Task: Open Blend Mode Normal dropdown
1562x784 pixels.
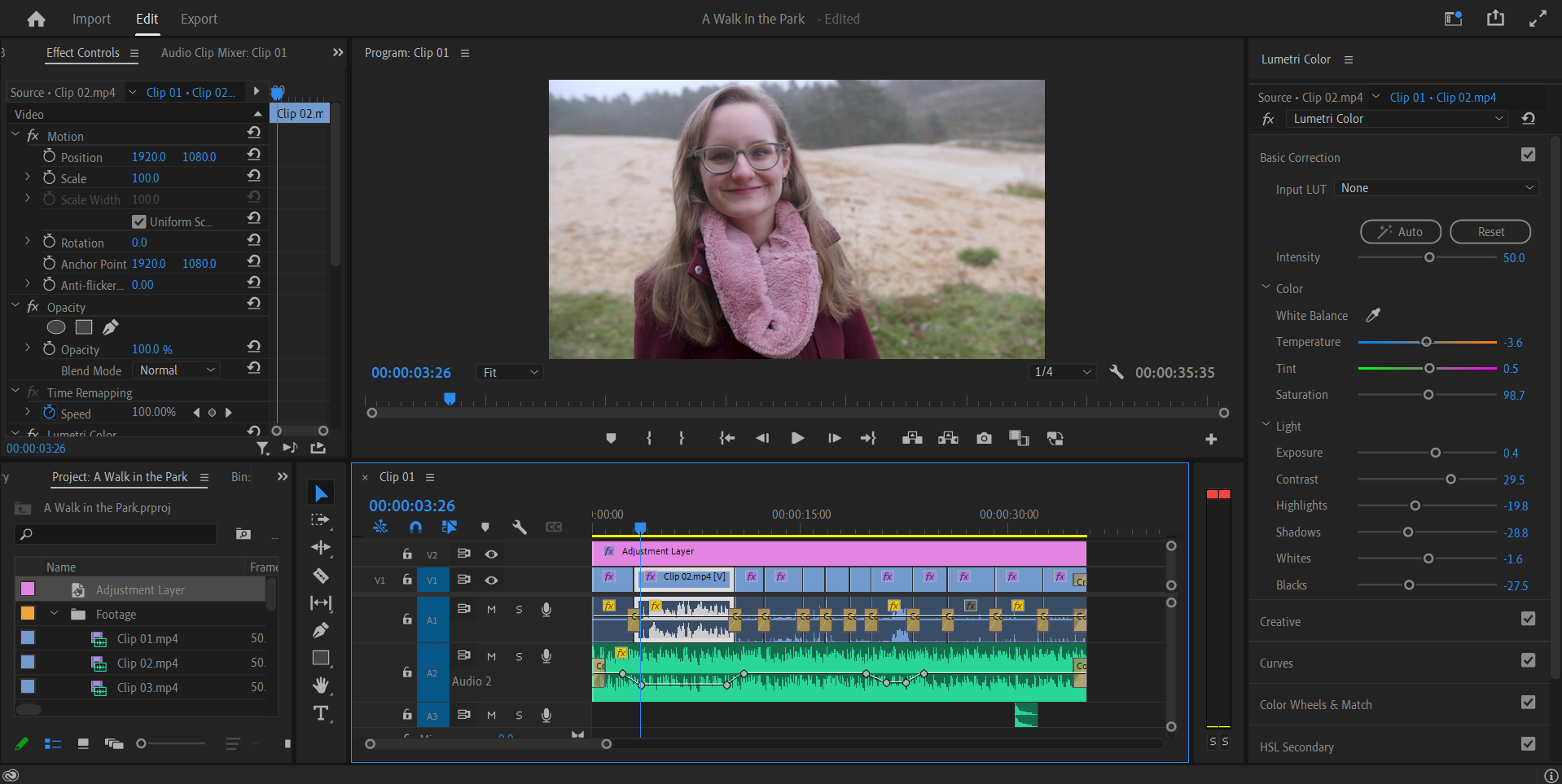Action: (x=177, y=370)
